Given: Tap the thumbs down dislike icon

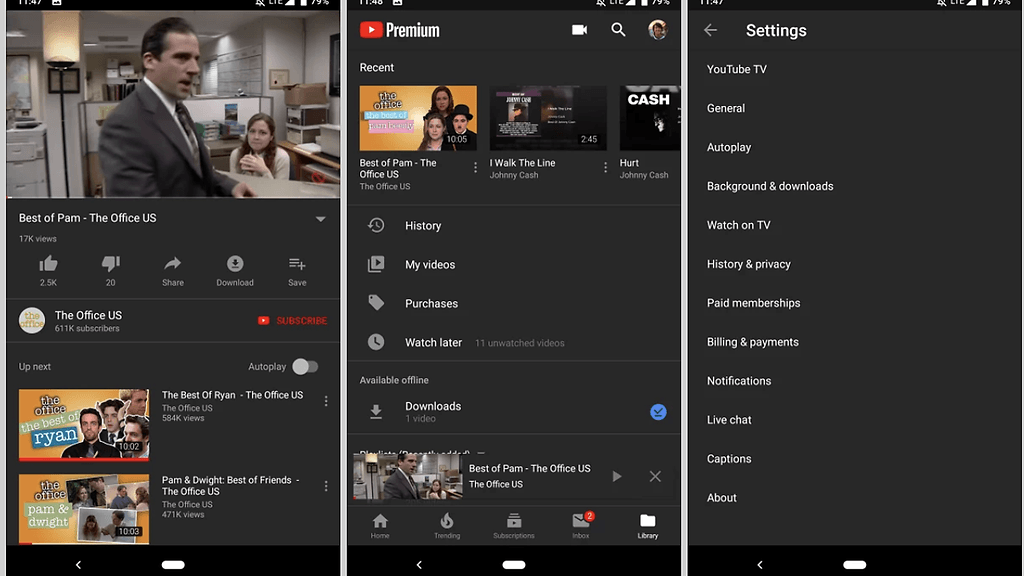Looking at the screenshot, I should [111, 264].
